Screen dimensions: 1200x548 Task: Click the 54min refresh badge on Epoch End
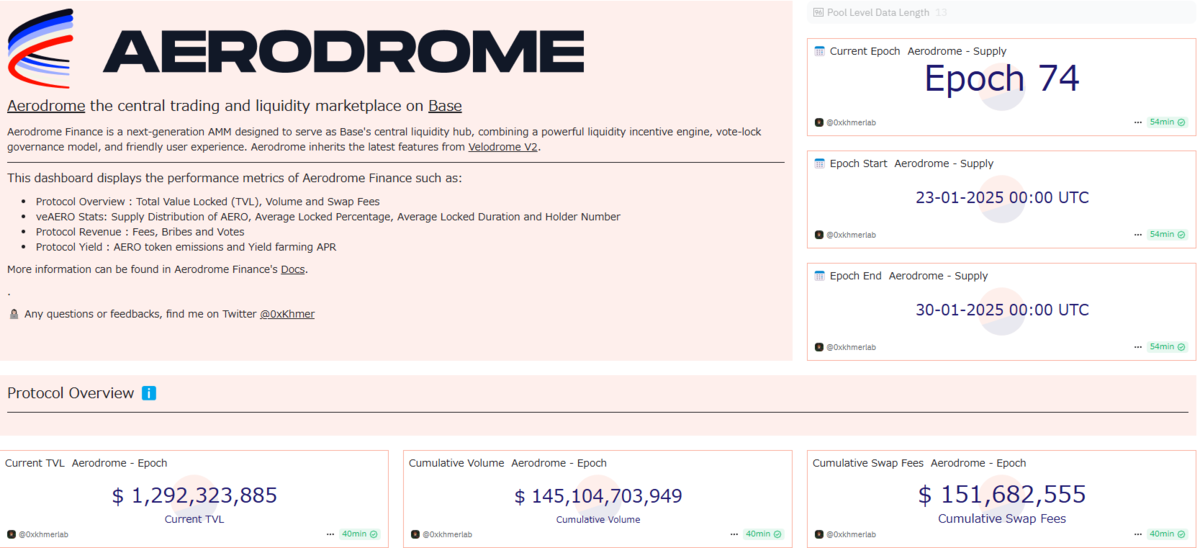pyautogui.click(x=1167, y=347)
